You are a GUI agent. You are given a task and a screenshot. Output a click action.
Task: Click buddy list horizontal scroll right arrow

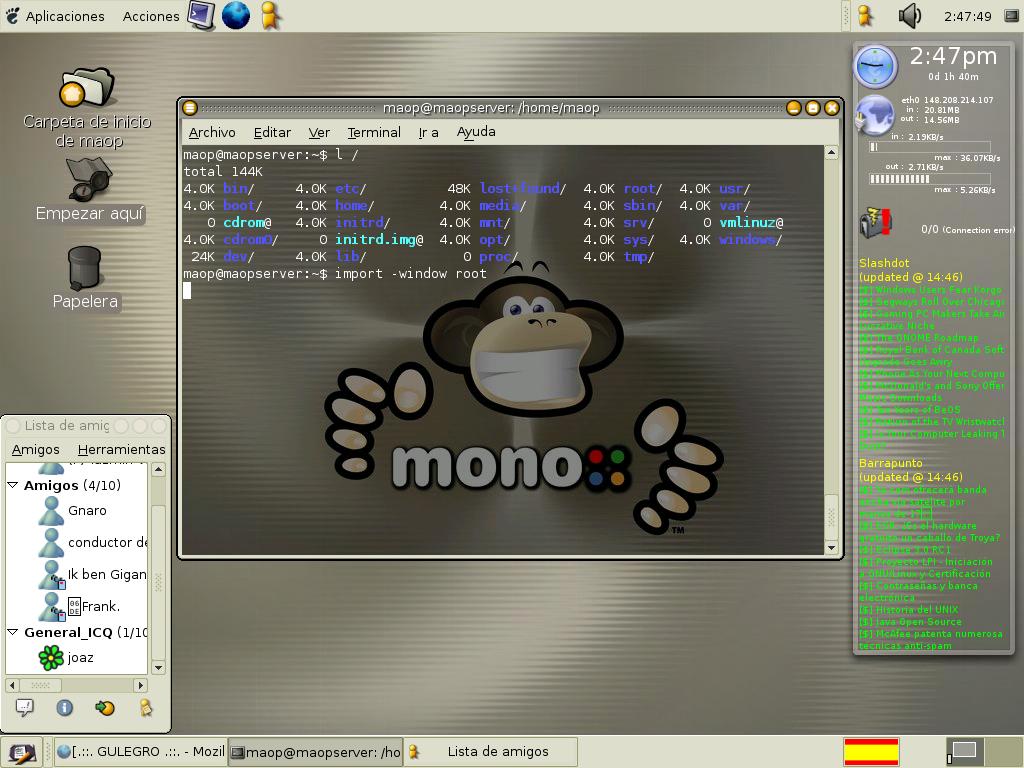140,685
